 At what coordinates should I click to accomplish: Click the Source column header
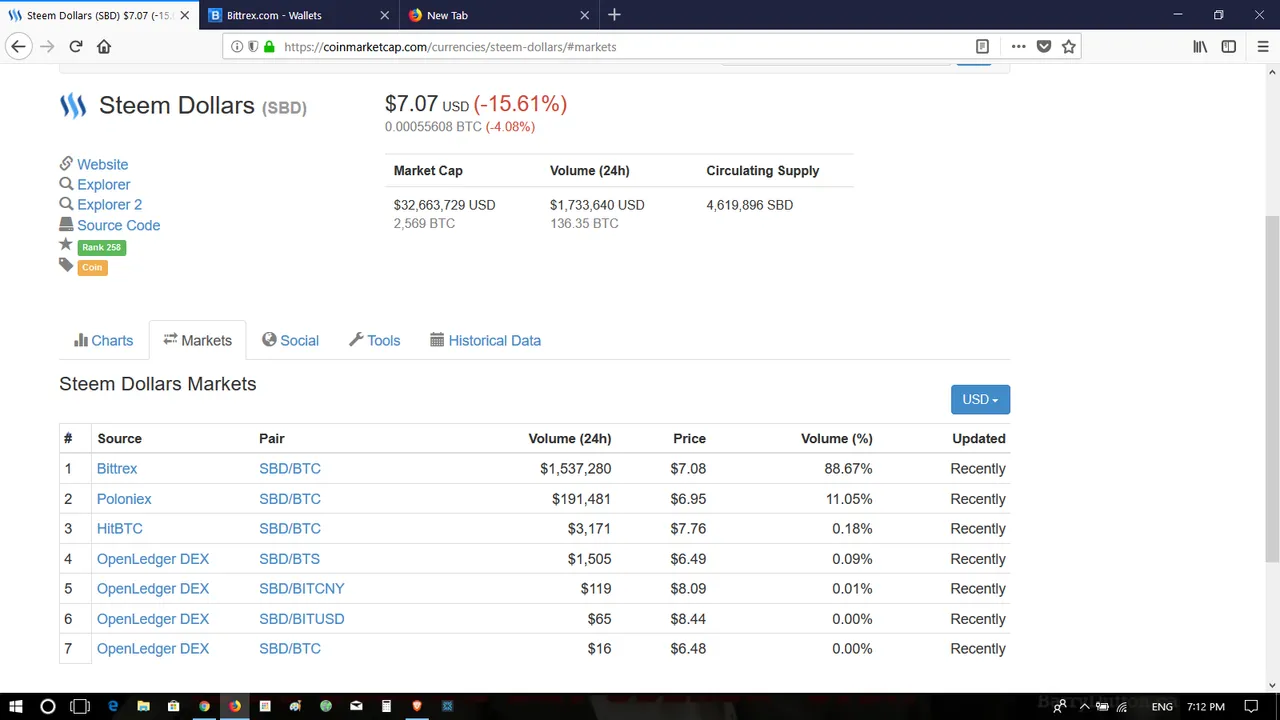[119, 438]
